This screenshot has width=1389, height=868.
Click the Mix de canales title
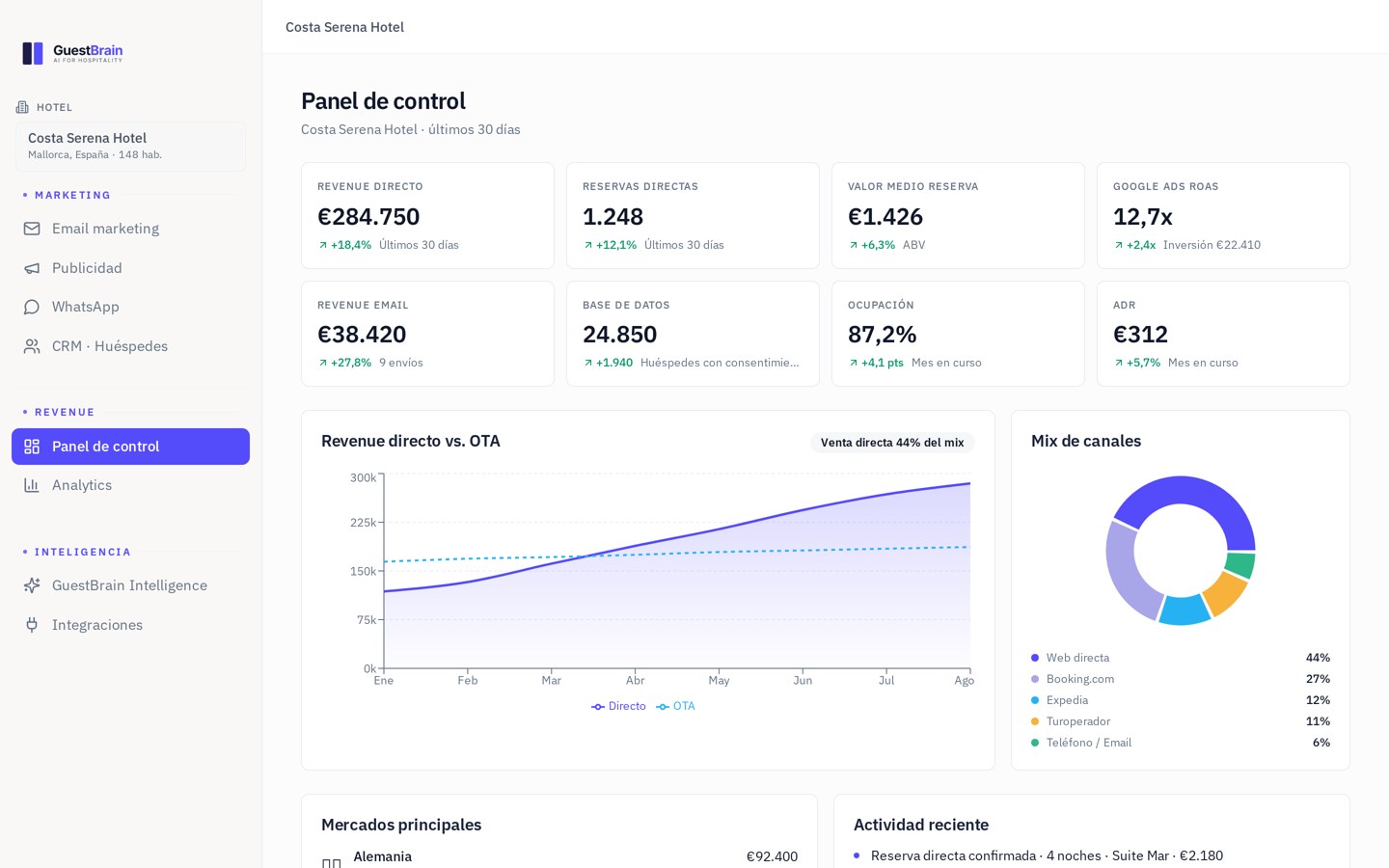1086,442
